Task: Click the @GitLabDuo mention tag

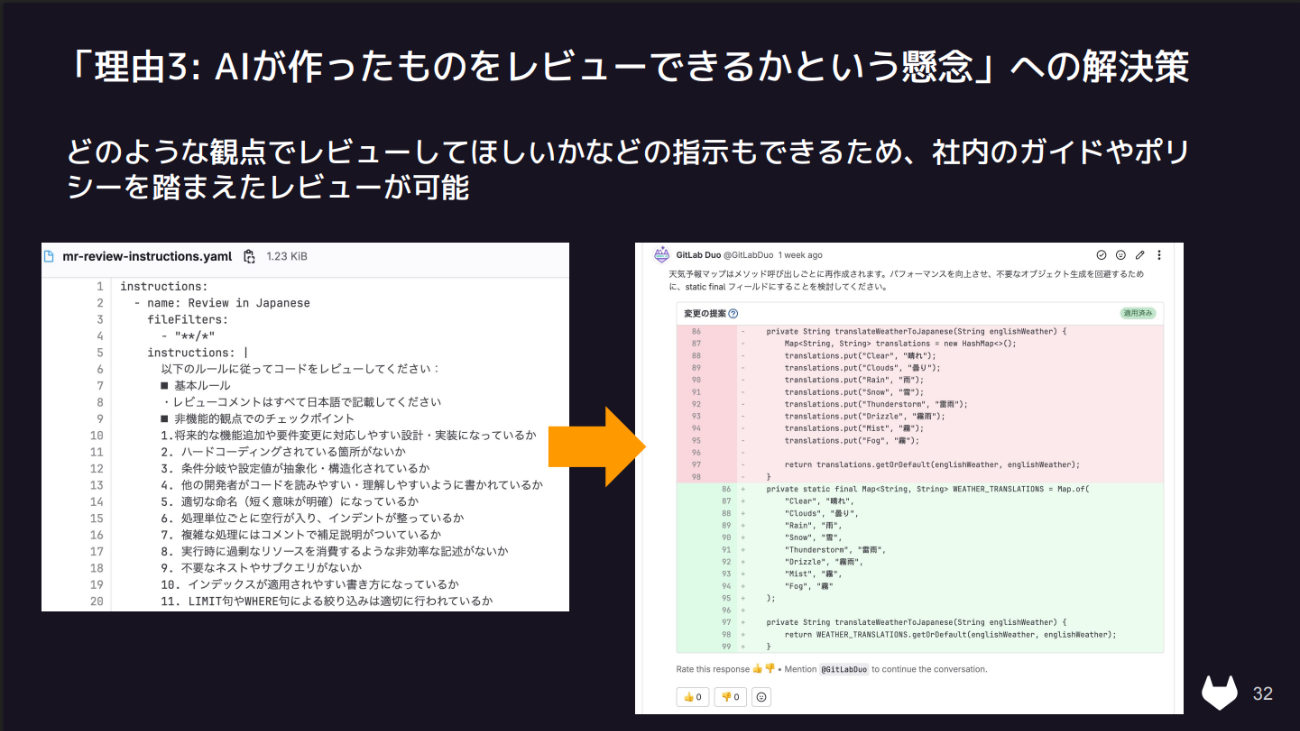Action: click(843, 669)
